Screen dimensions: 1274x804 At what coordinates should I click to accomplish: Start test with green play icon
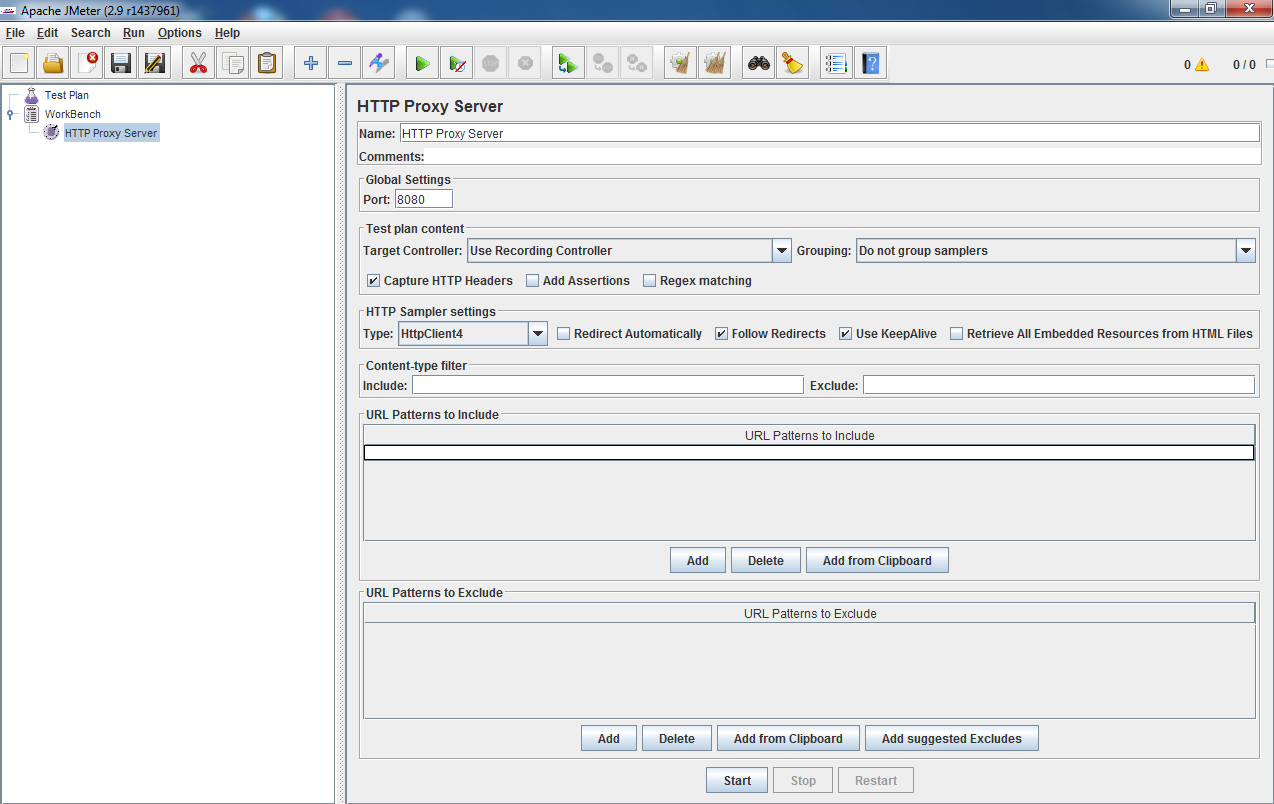click(423, 64)
